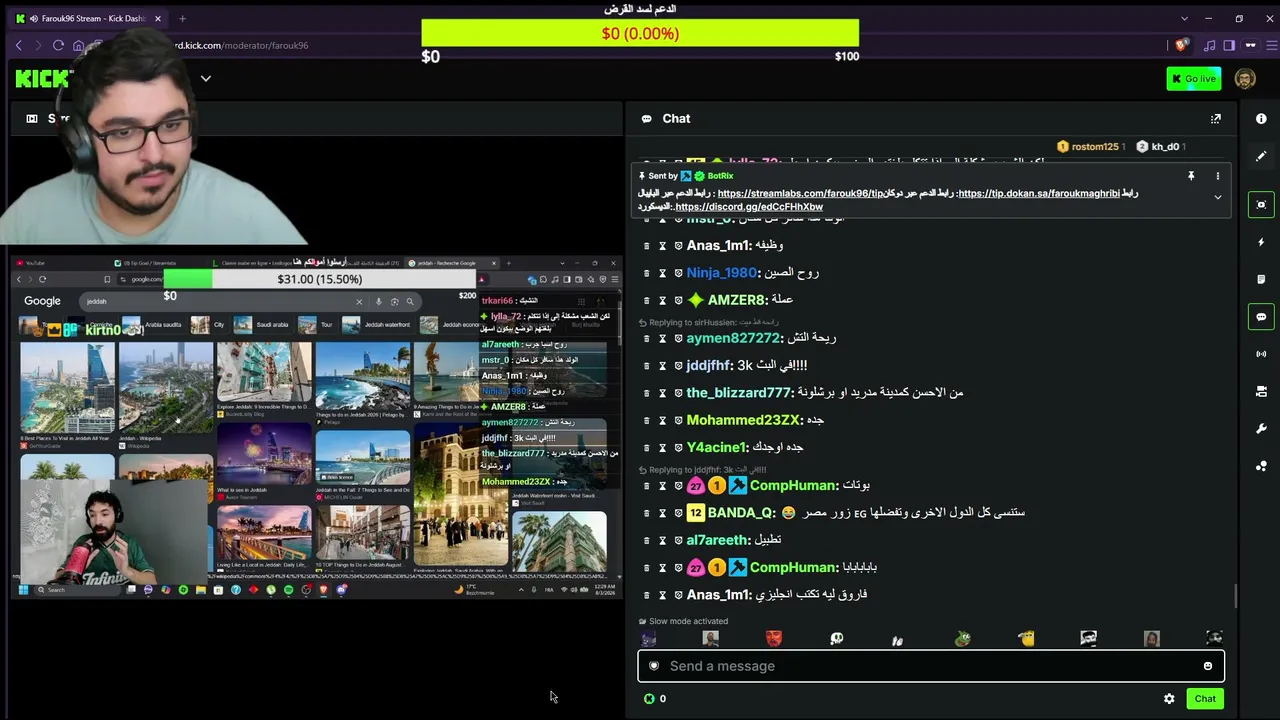Image resolution: width=1280 pixels, height=720 pixels.
Task: Toggle the browser sidebar panel icon
Action: [1229, 45]
